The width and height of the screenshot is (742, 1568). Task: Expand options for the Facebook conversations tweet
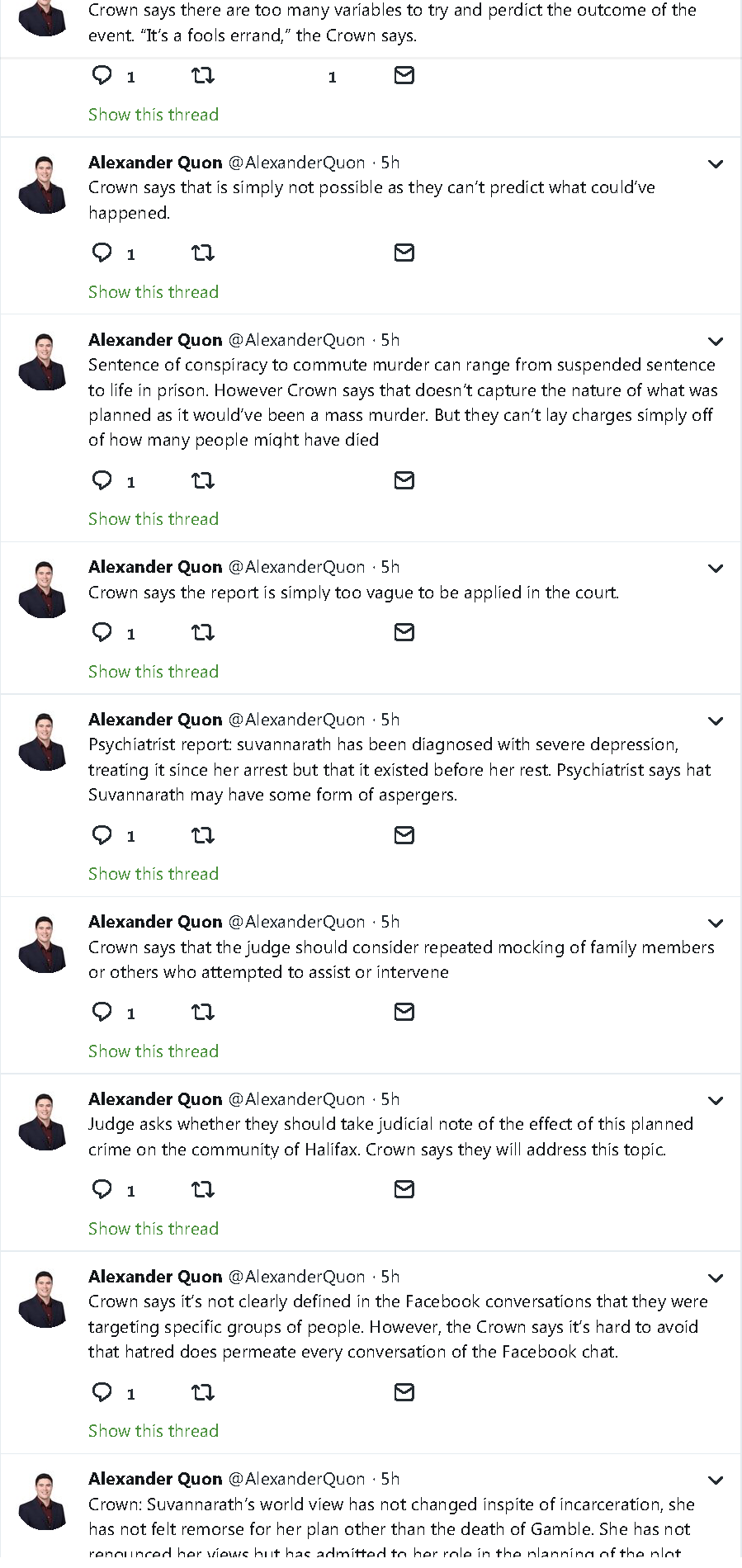(x=716, y=1278)
